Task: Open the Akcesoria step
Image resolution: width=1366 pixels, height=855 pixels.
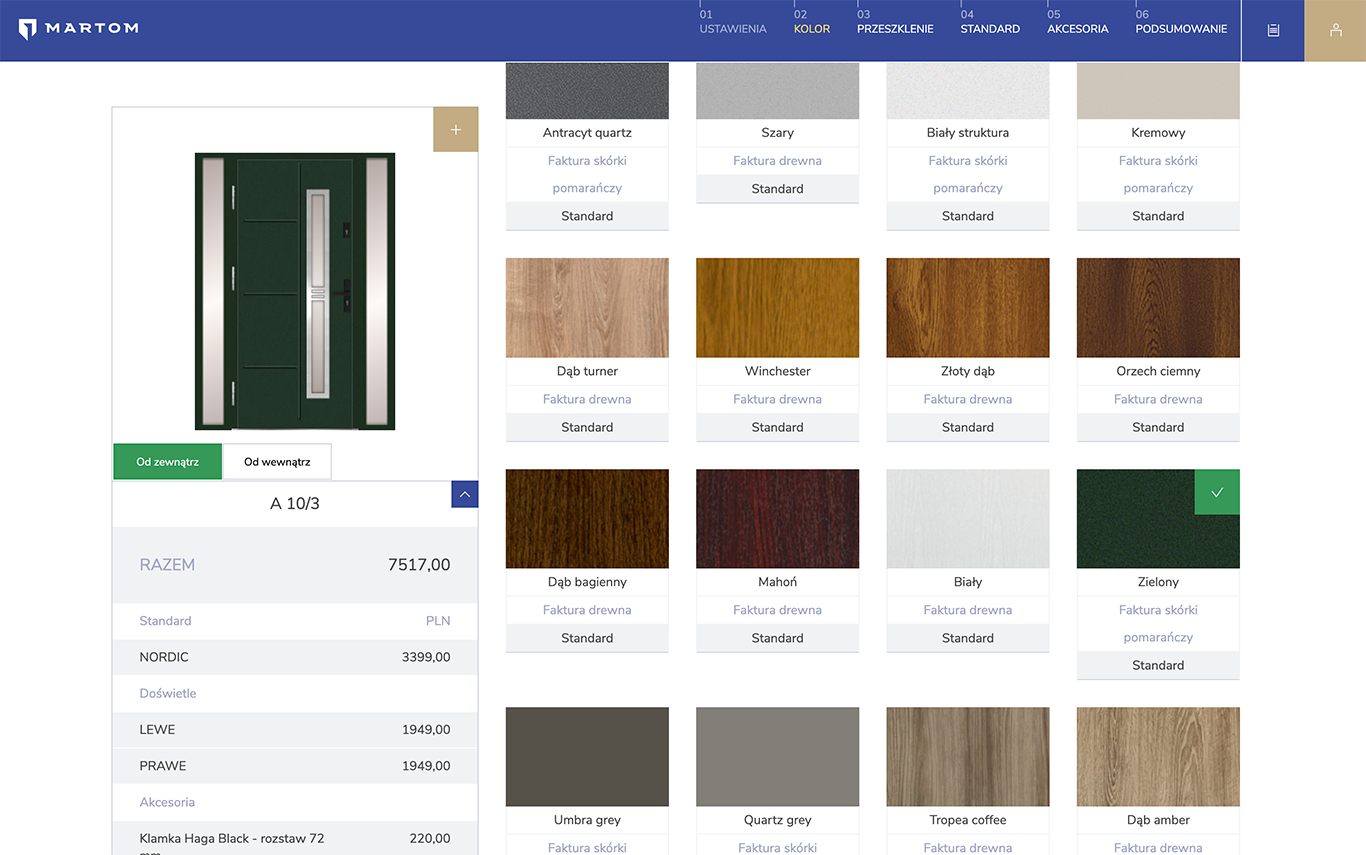Action: (x=1077, y=23)
